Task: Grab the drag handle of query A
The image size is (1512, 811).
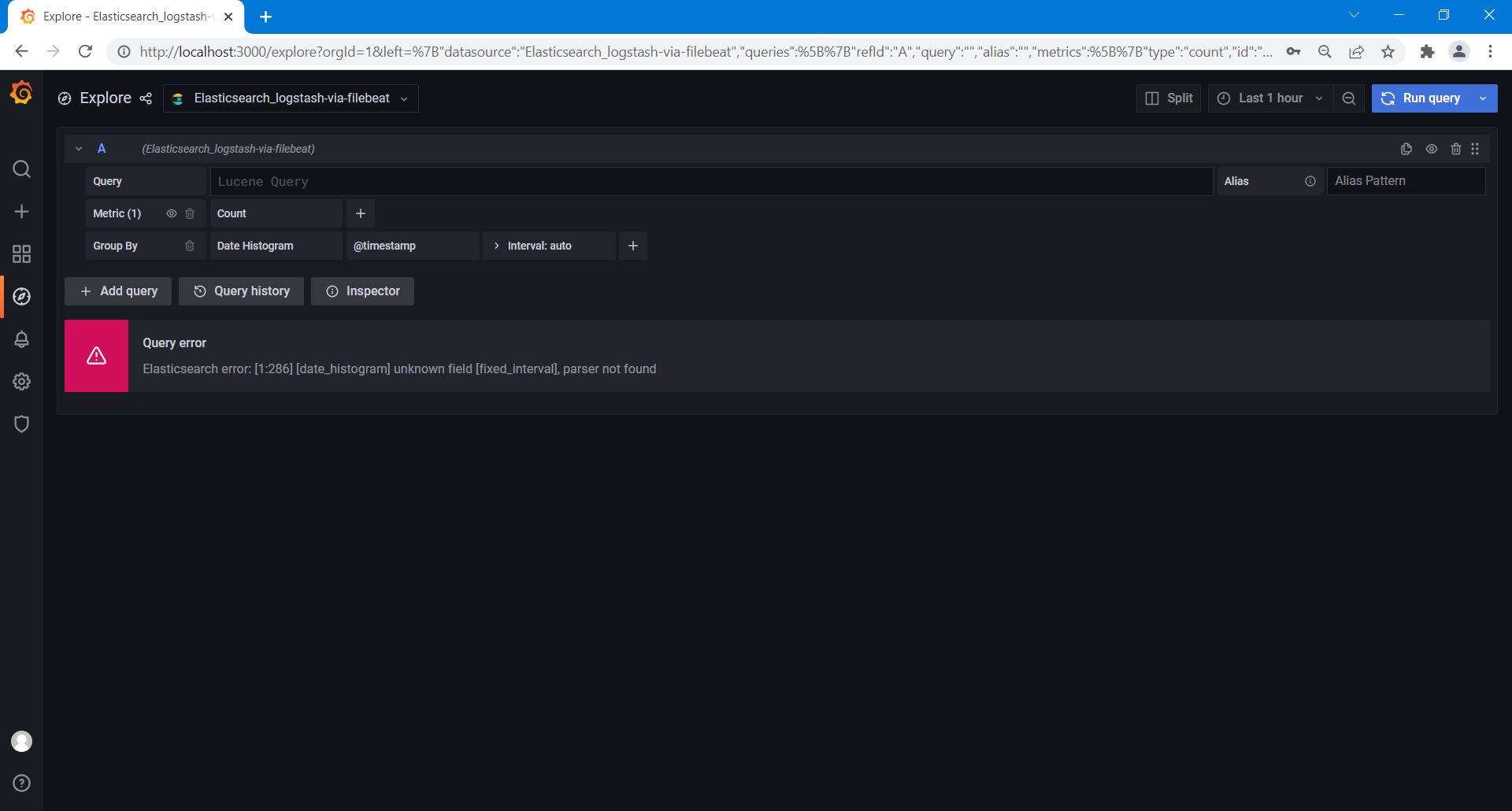Action: (1475, 149)
